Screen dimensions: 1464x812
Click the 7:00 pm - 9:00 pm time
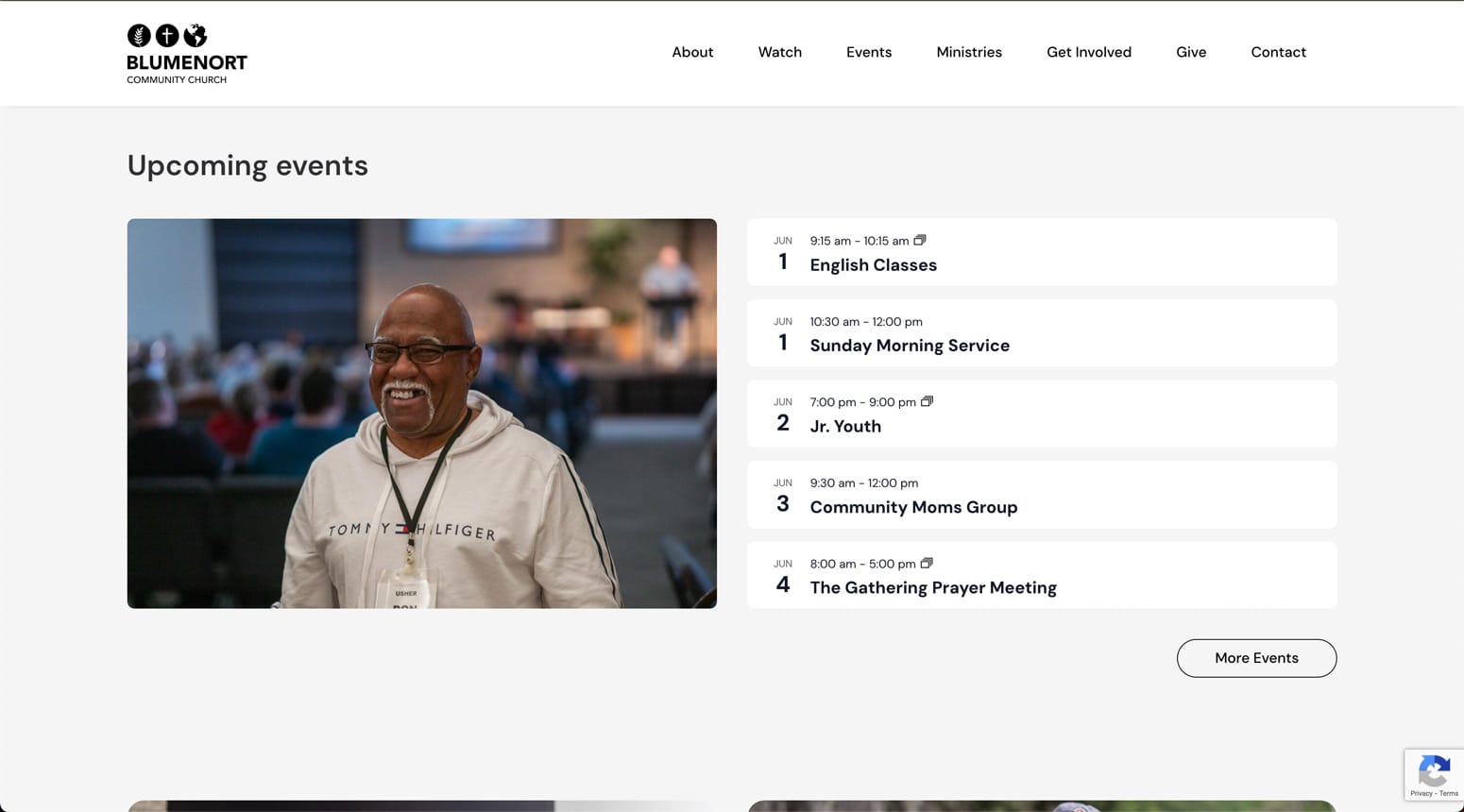862,402
